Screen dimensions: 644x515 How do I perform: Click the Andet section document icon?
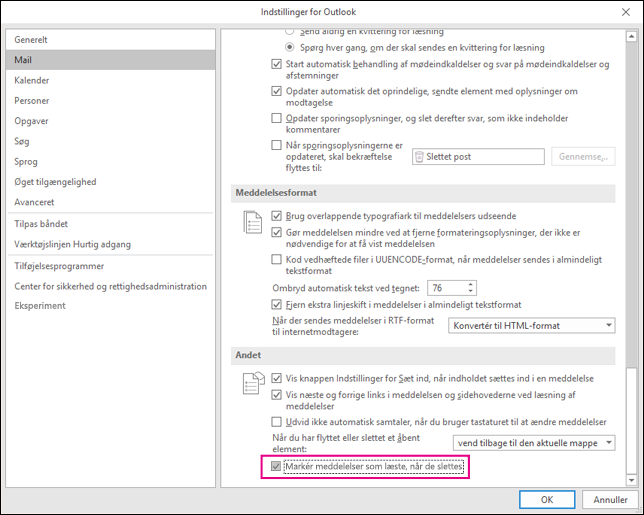click(x=253, y=383)
